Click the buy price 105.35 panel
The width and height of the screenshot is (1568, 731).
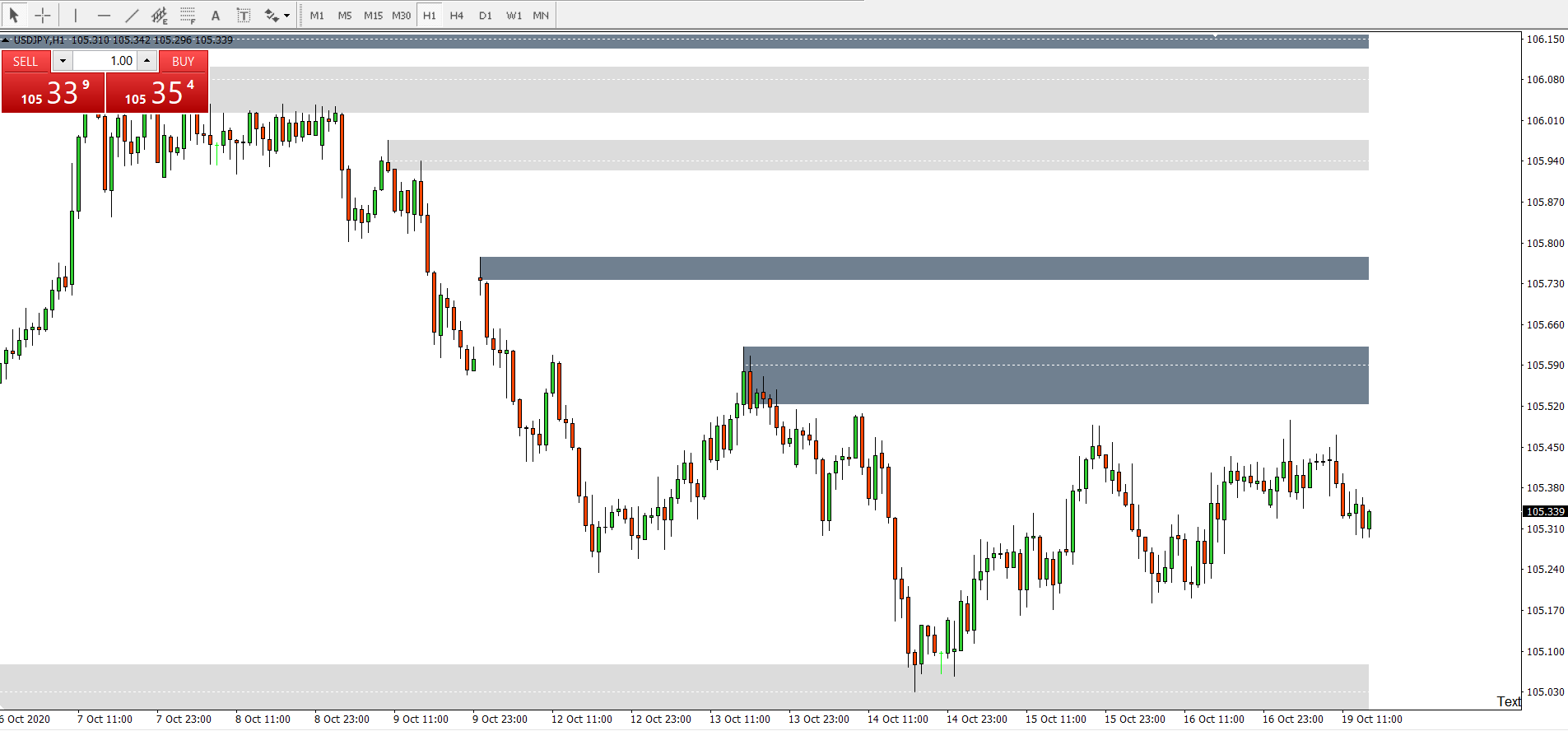coord(156,92)
